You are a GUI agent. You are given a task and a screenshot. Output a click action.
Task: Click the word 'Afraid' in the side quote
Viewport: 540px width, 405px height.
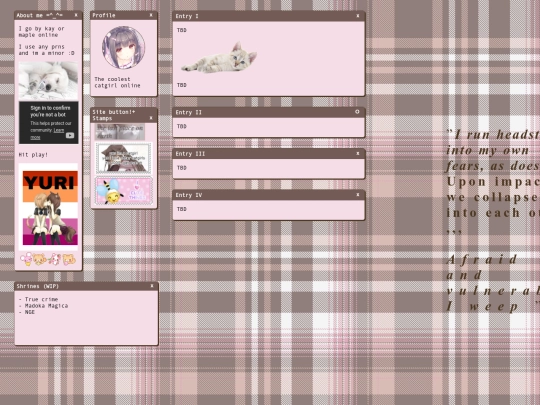click(x=482, y=259)
